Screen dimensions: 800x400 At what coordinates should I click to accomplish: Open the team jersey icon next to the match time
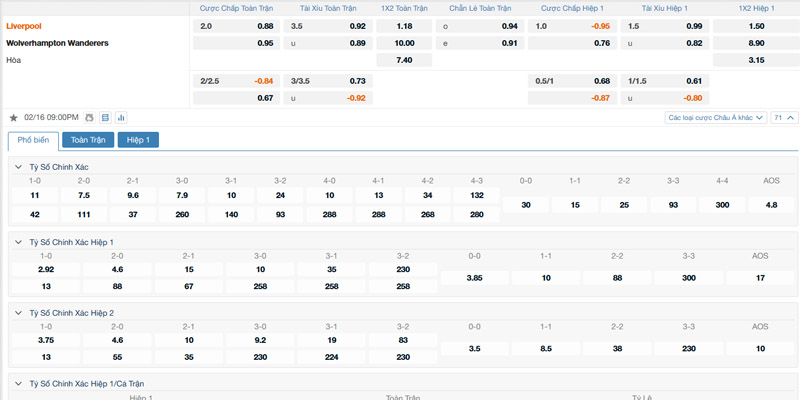[x=89, y=118]
